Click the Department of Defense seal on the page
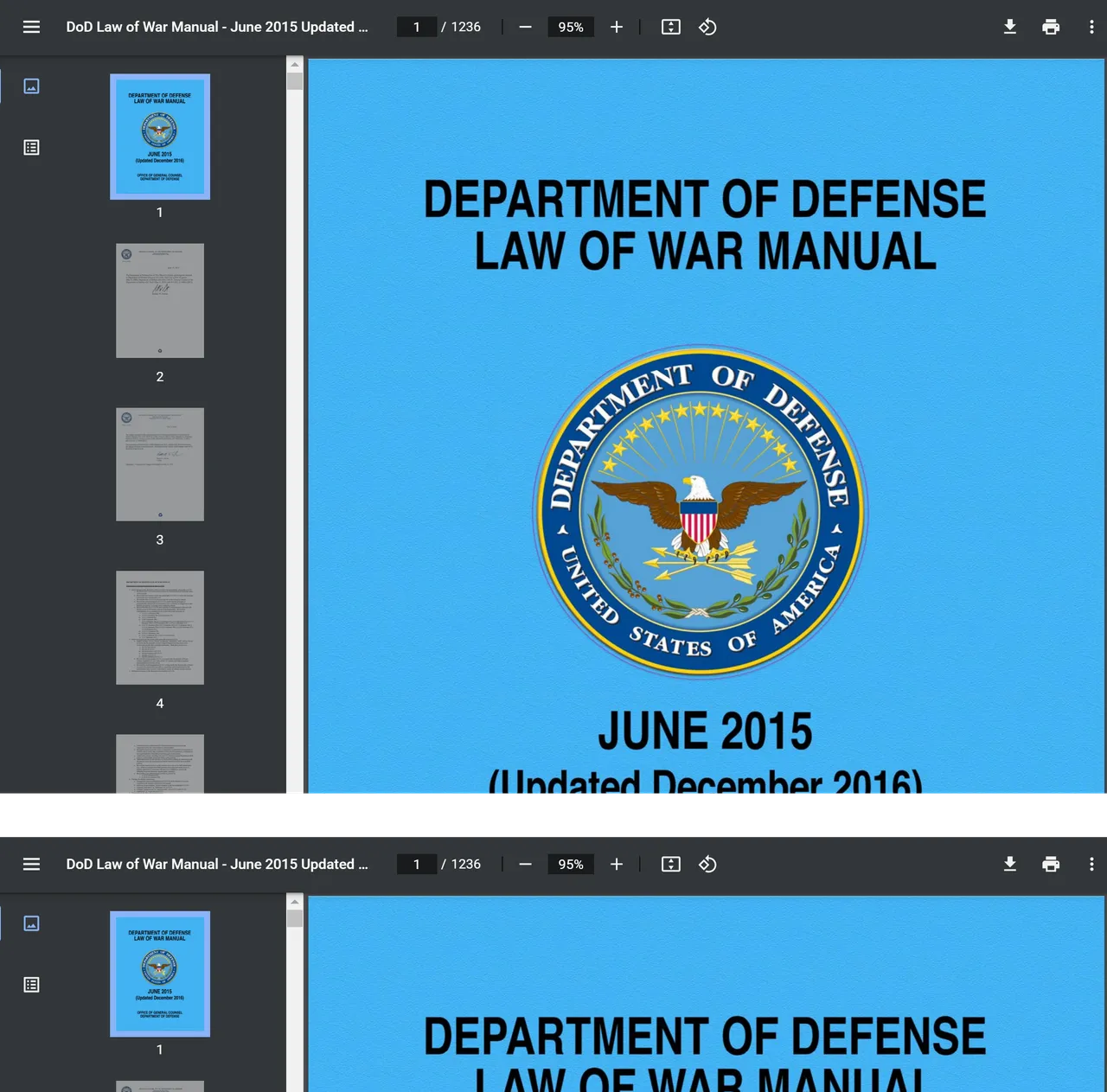1107x1092 pixels. click(700, 512)
